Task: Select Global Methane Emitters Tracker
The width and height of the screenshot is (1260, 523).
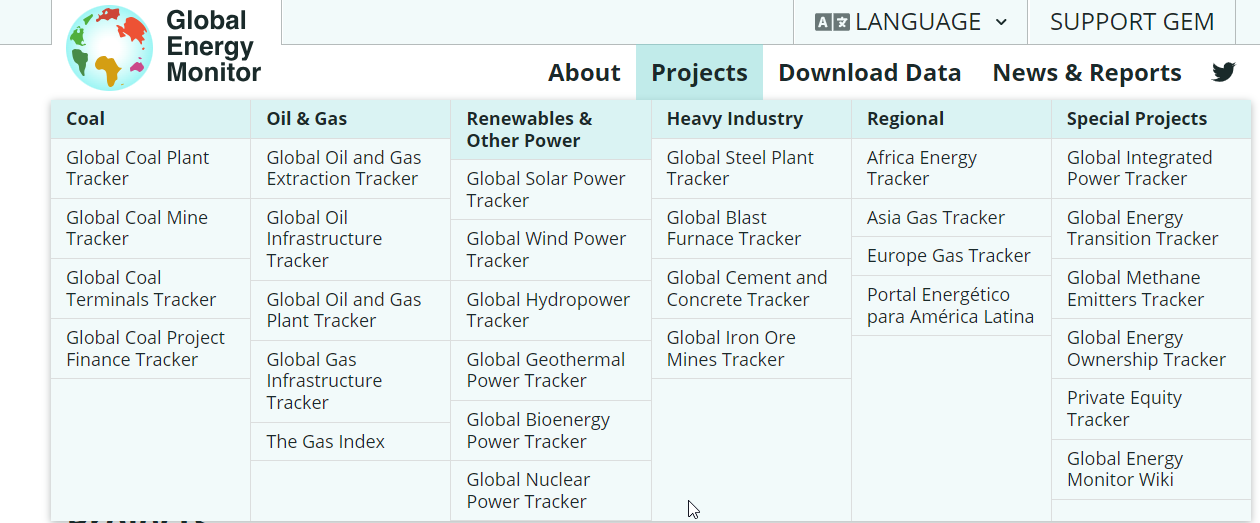Action: click(x=1135, y=288)
